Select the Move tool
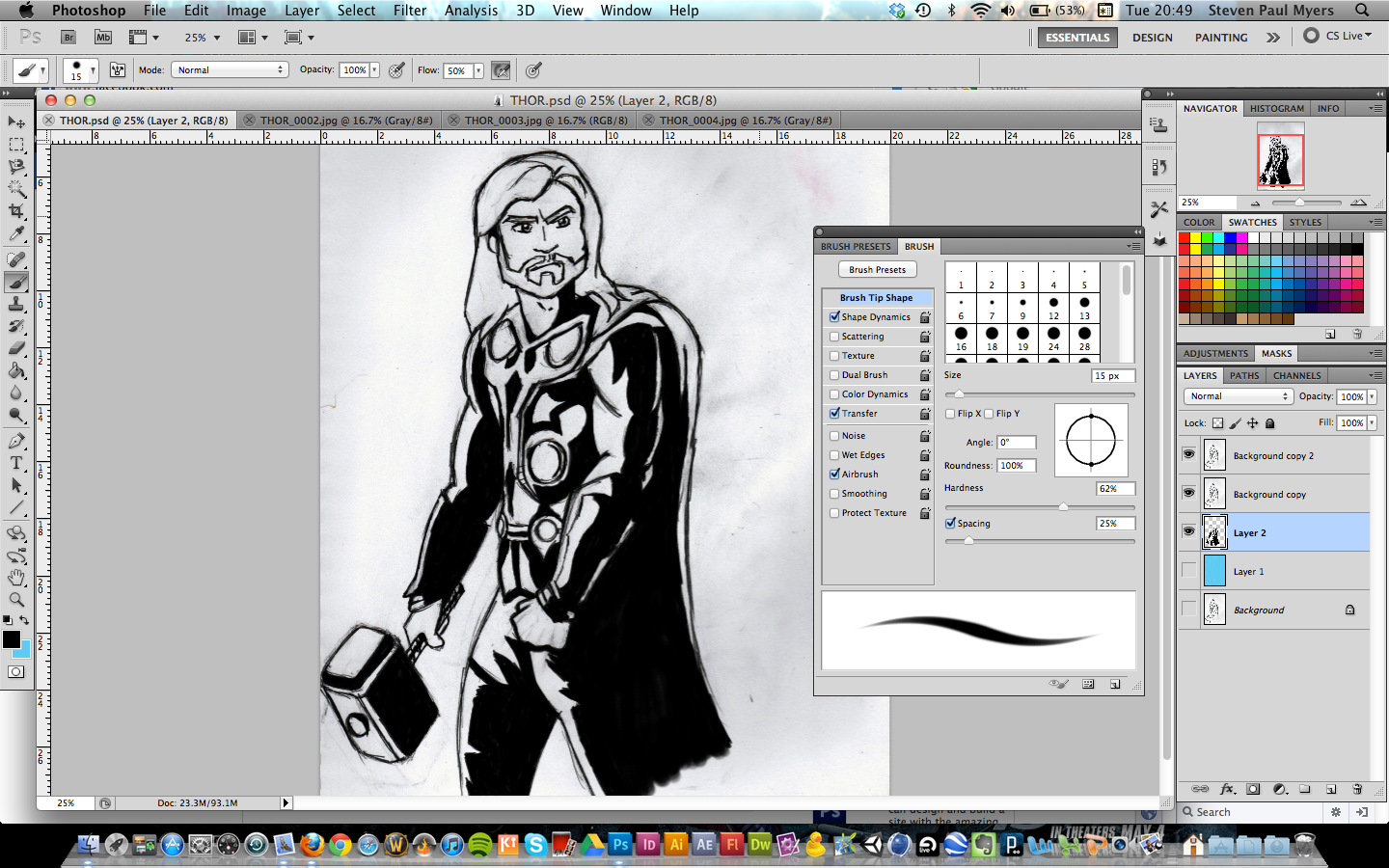Viewport: 1389px width, 868px height. coord(16,122)
